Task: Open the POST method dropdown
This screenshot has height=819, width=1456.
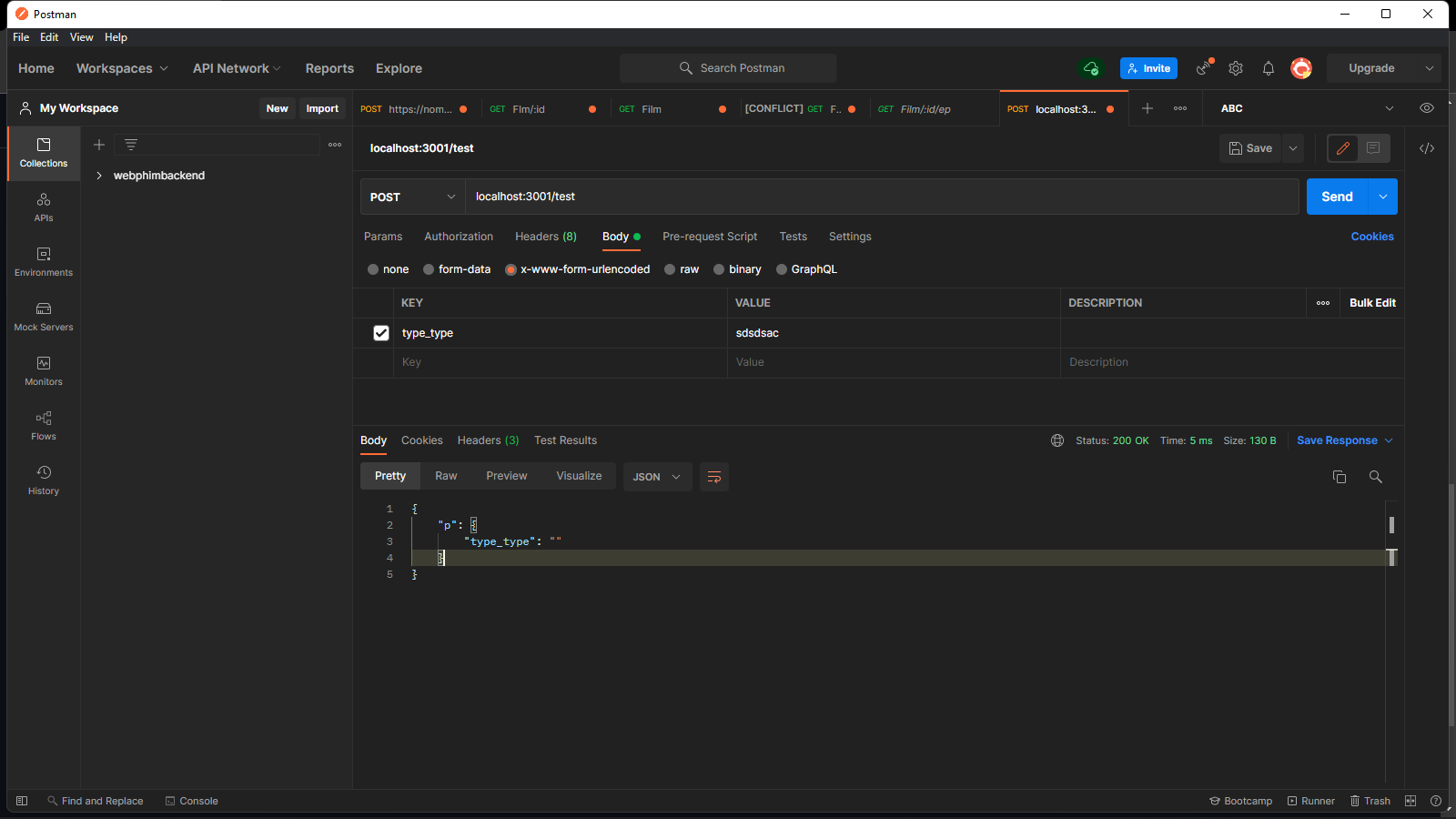Action: pos(410,197)
